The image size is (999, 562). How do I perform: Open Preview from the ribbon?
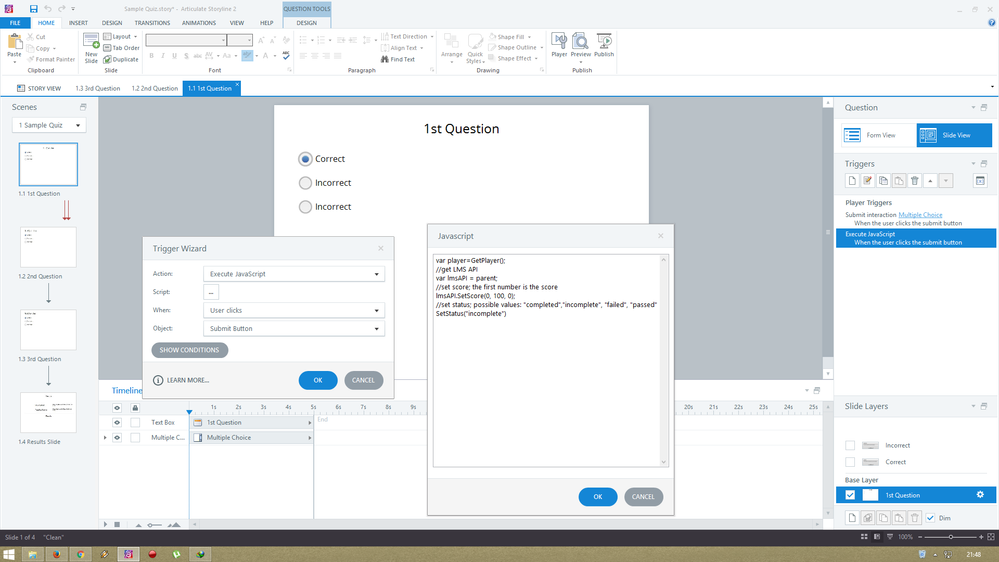(581, 44)
